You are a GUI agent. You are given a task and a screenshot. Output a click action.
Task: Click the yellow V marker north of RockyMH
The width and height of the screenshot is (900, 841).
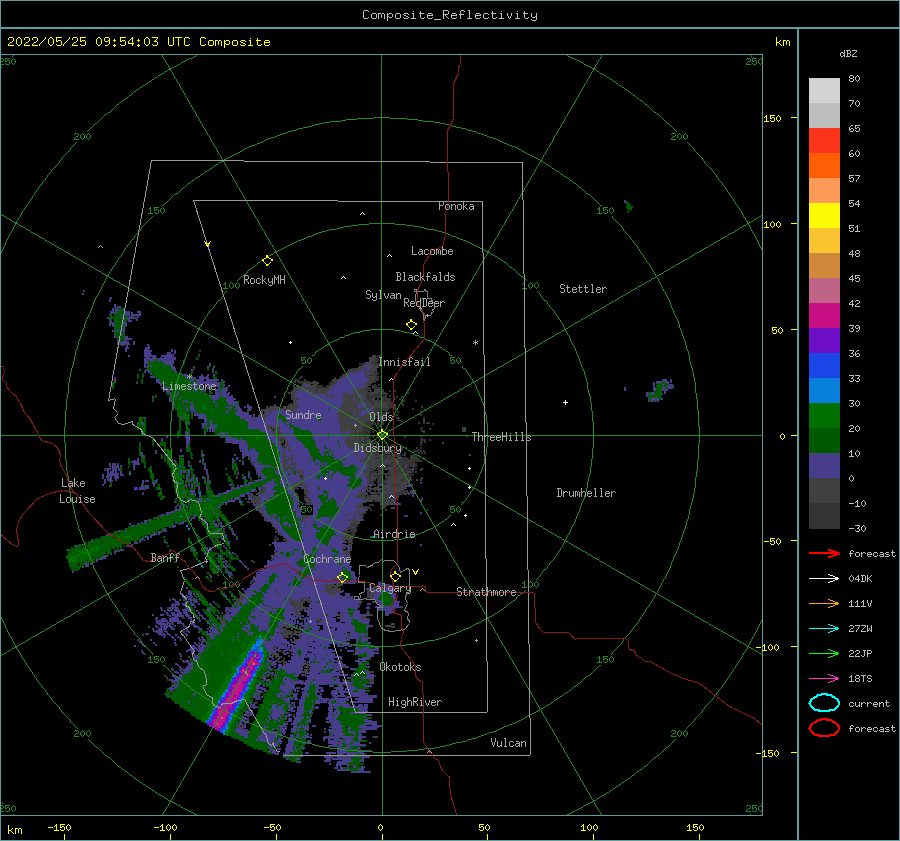(208, 244)
